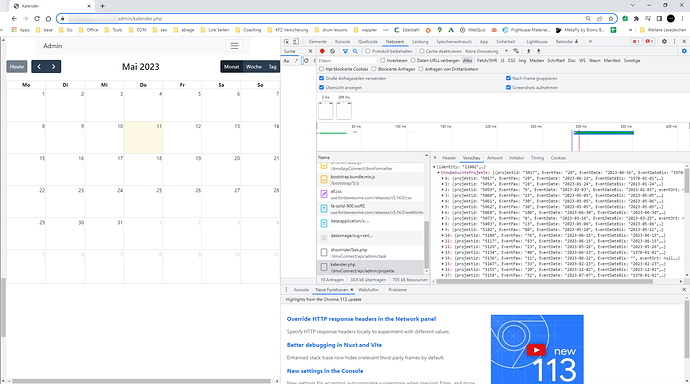Filter requests by Fetch/XHR type
The image size is (690, 384).
pos(486,61)
